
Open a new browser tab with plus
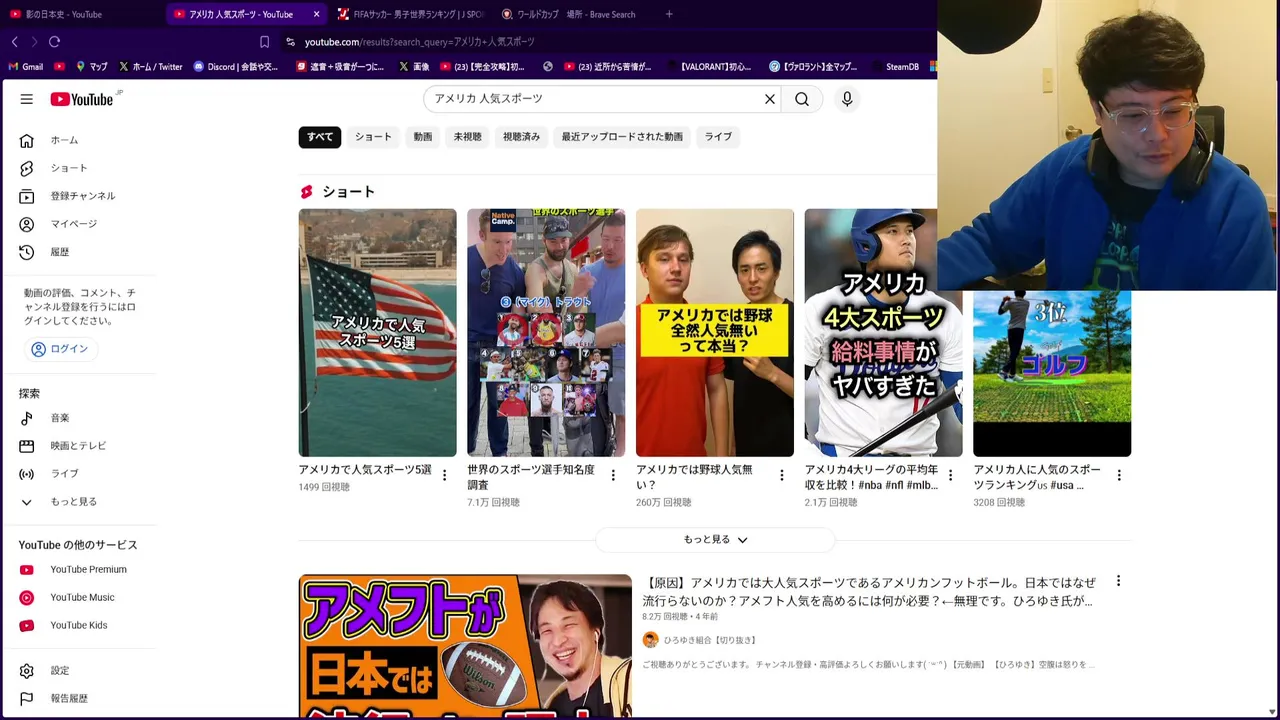pyautogui.click(x=669, y=14)
